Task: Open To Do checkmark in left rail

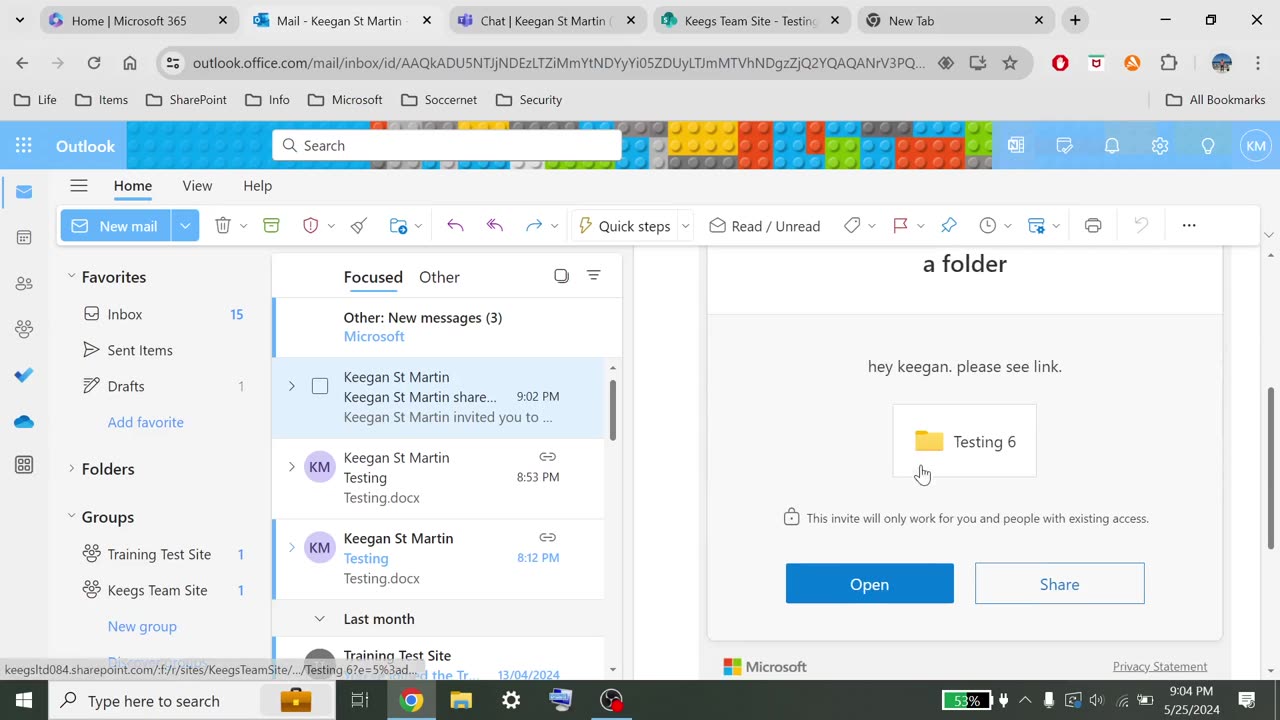Action: click(24, 375)
